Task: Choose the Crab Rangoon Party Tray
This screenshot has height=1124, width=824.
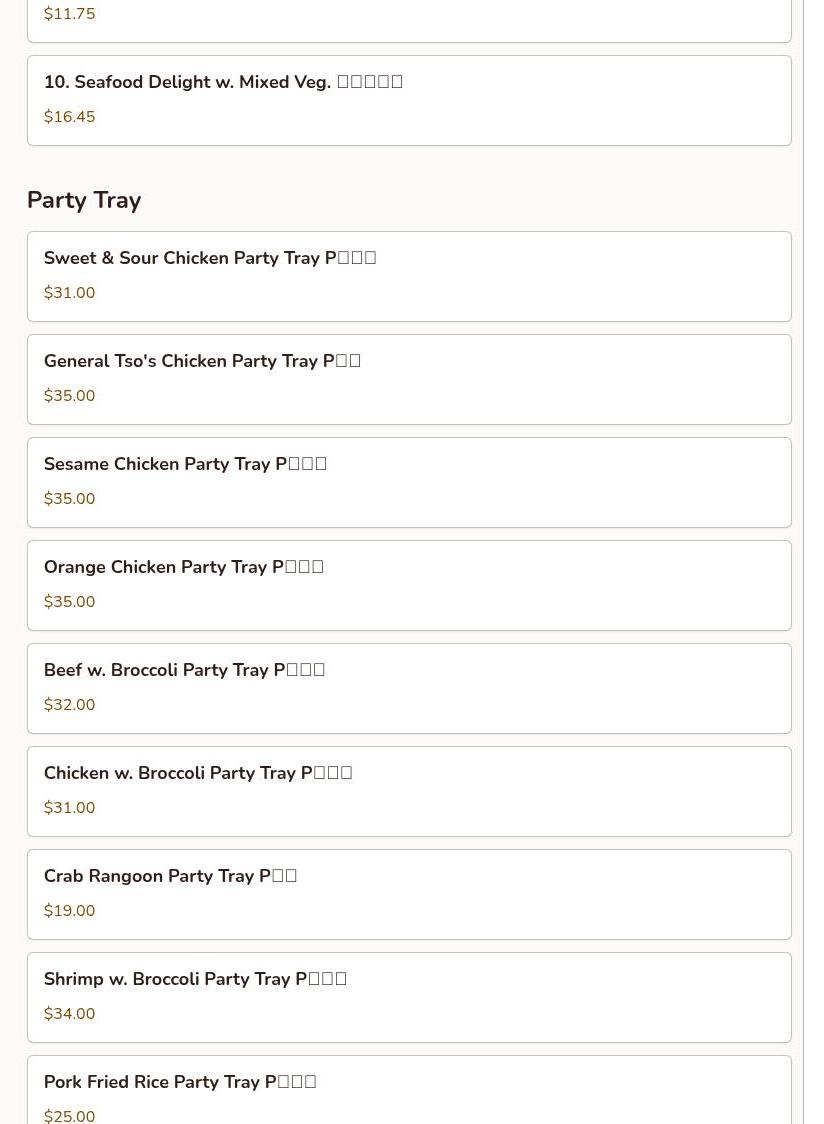Action: click(x=170, y=876)
